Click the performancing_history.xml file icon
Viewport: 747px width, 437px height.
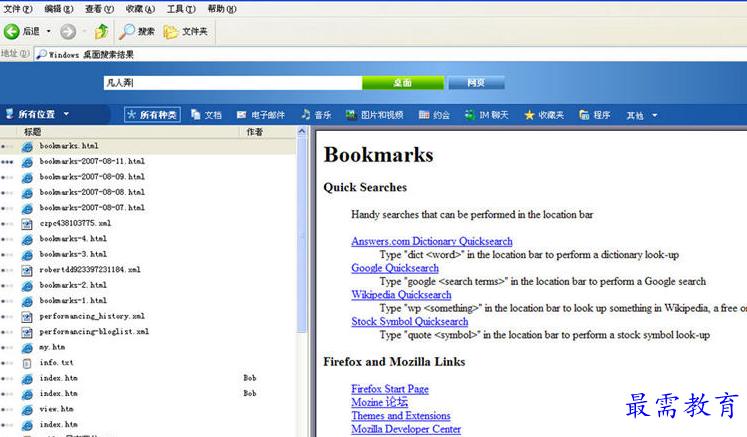[28, 317]
